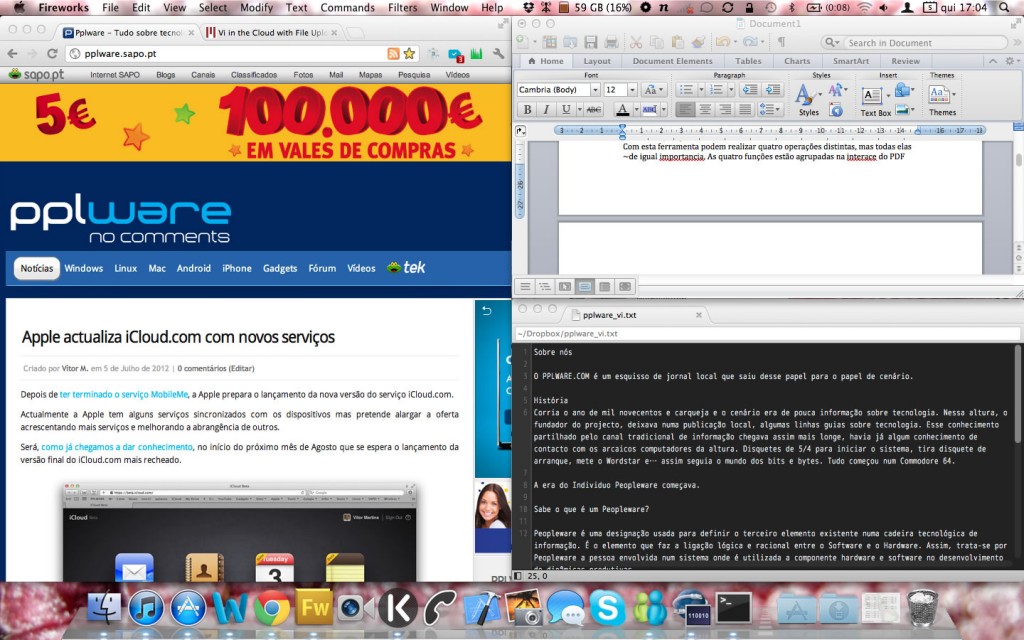This screenshot has height=640, width=1024.
Task: Select Justify alignment in Word
Action: pos(744,109)
